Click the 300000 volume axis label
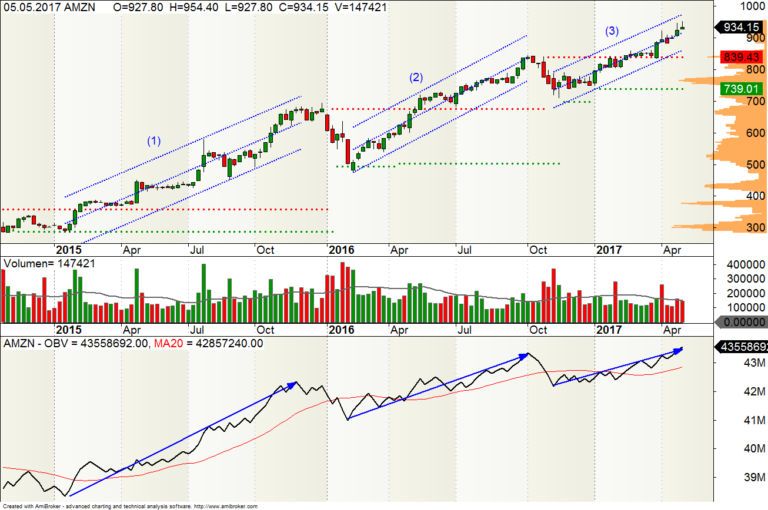 (x=746, y=279)
